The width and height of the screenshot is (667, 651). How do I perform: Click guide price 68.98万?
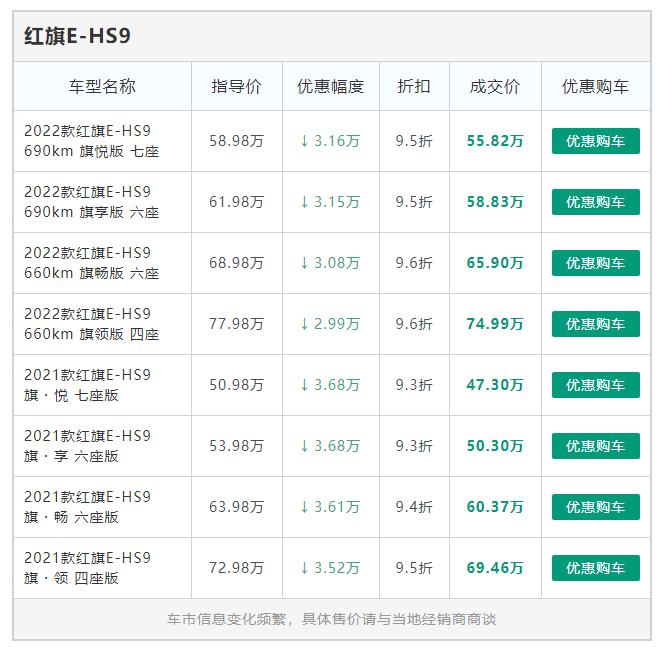237,263
